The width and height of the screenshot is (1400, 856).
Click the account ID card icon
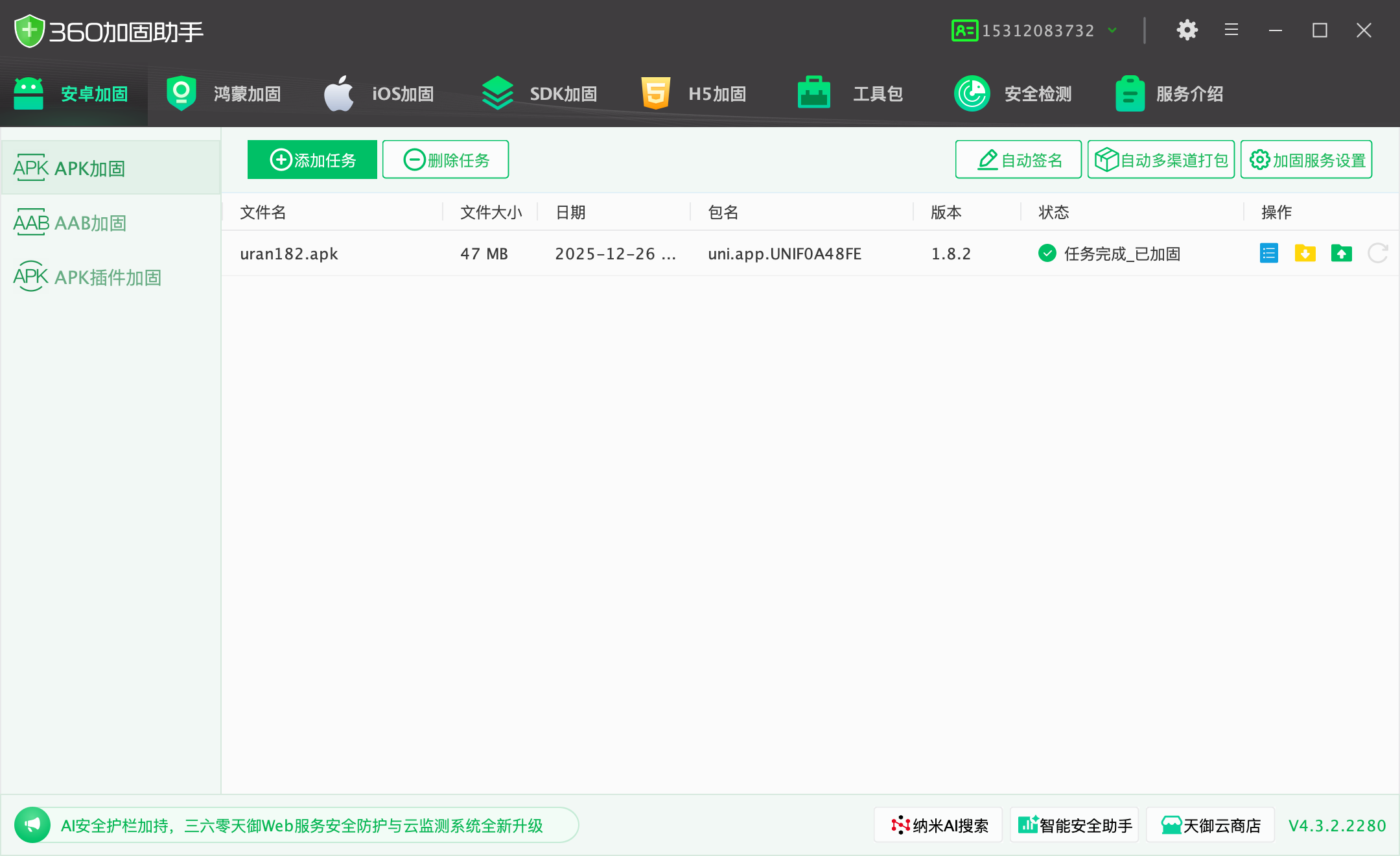(964, 30)
